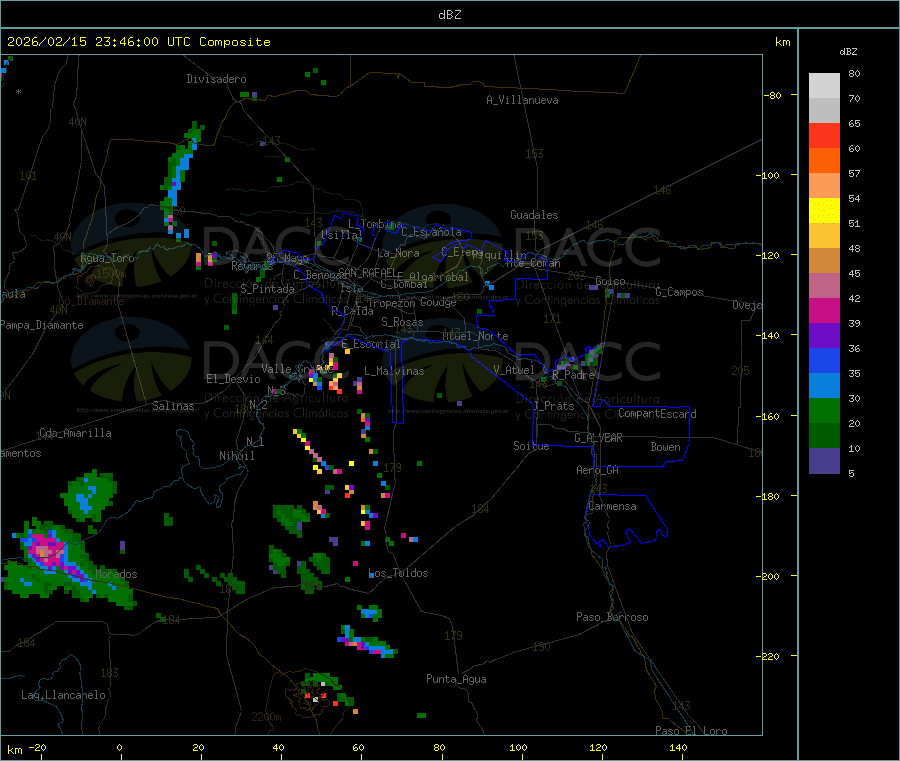Select the yellow 54–51 dBZ legend swatch

(824, 211)
